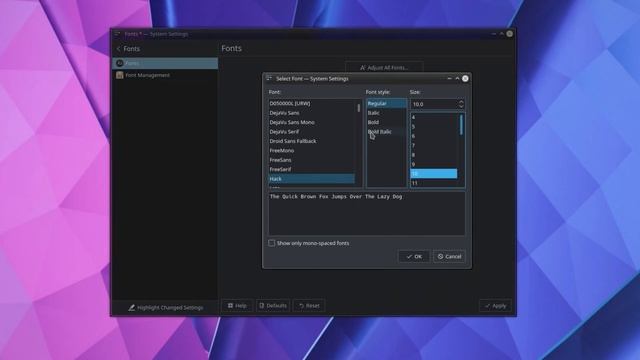
Task: Select size 4 in the size list
Action: tap(433, 118)
